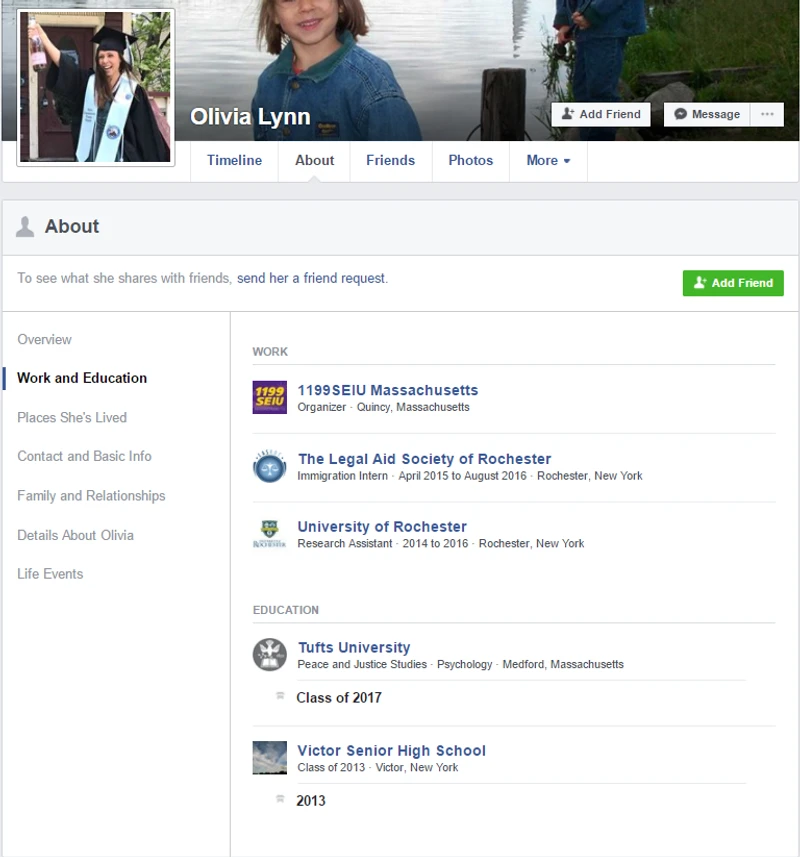View Life Events section
The height and width of the screenshot is (857, 800).
click(50, 574)
